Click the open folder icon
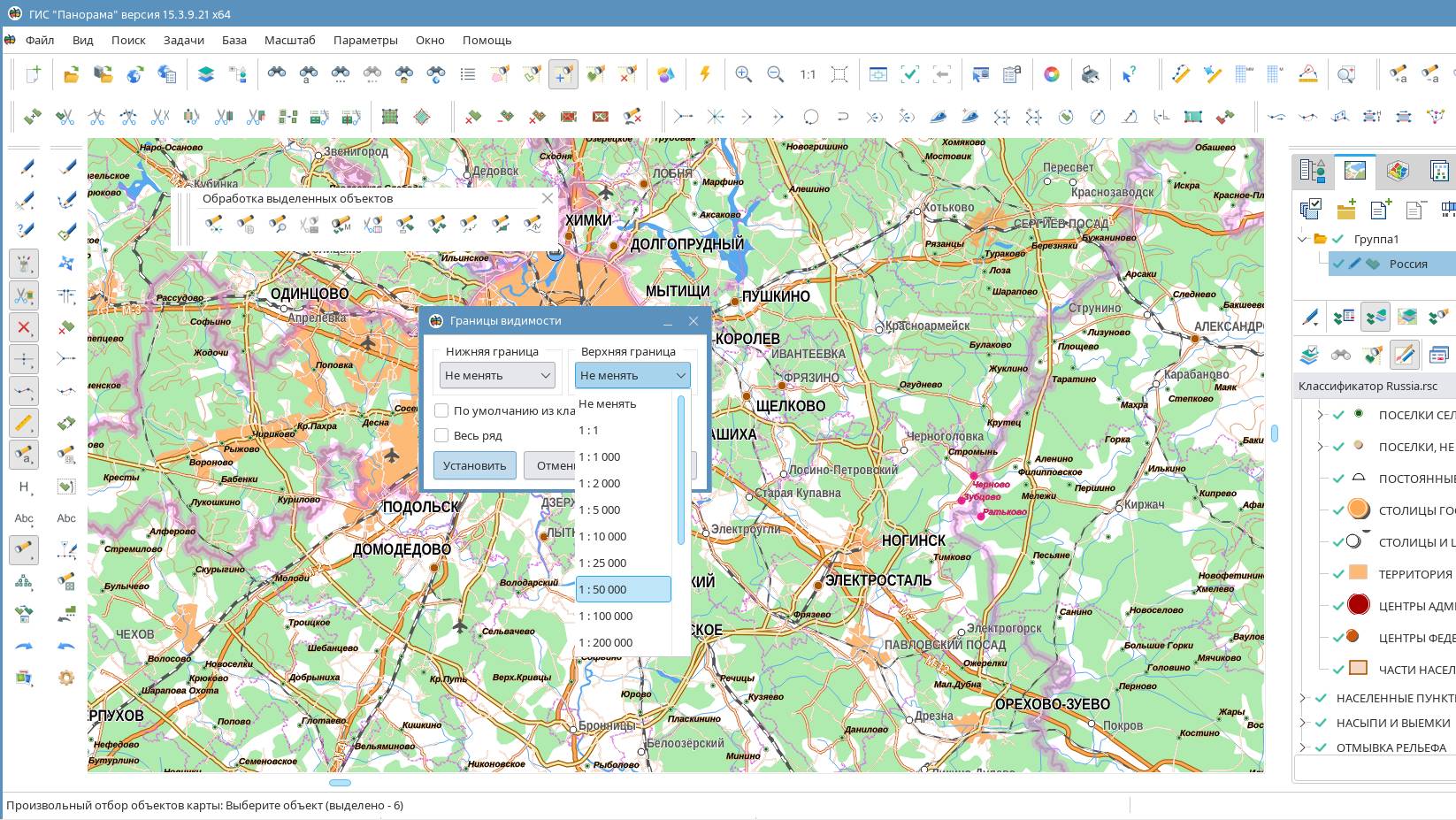Image resolution: width=1456 pixels, height=820 pixels. pyautogui.click(x=71, y=75)
